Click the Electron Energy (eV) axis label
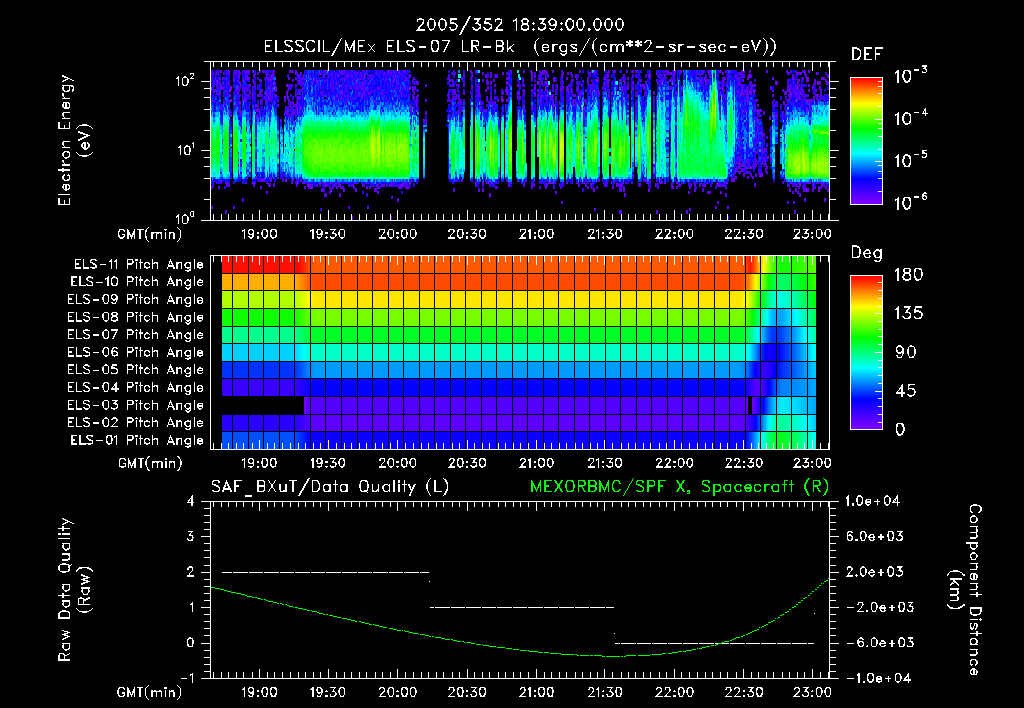 pyautogui.click(x=74, y=140)
